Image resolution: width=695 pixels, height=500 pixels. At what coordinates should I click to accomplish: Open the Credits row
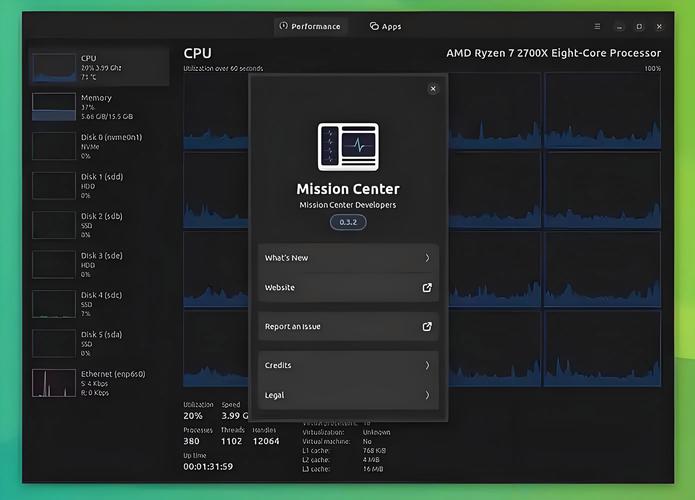coord(348,365)
